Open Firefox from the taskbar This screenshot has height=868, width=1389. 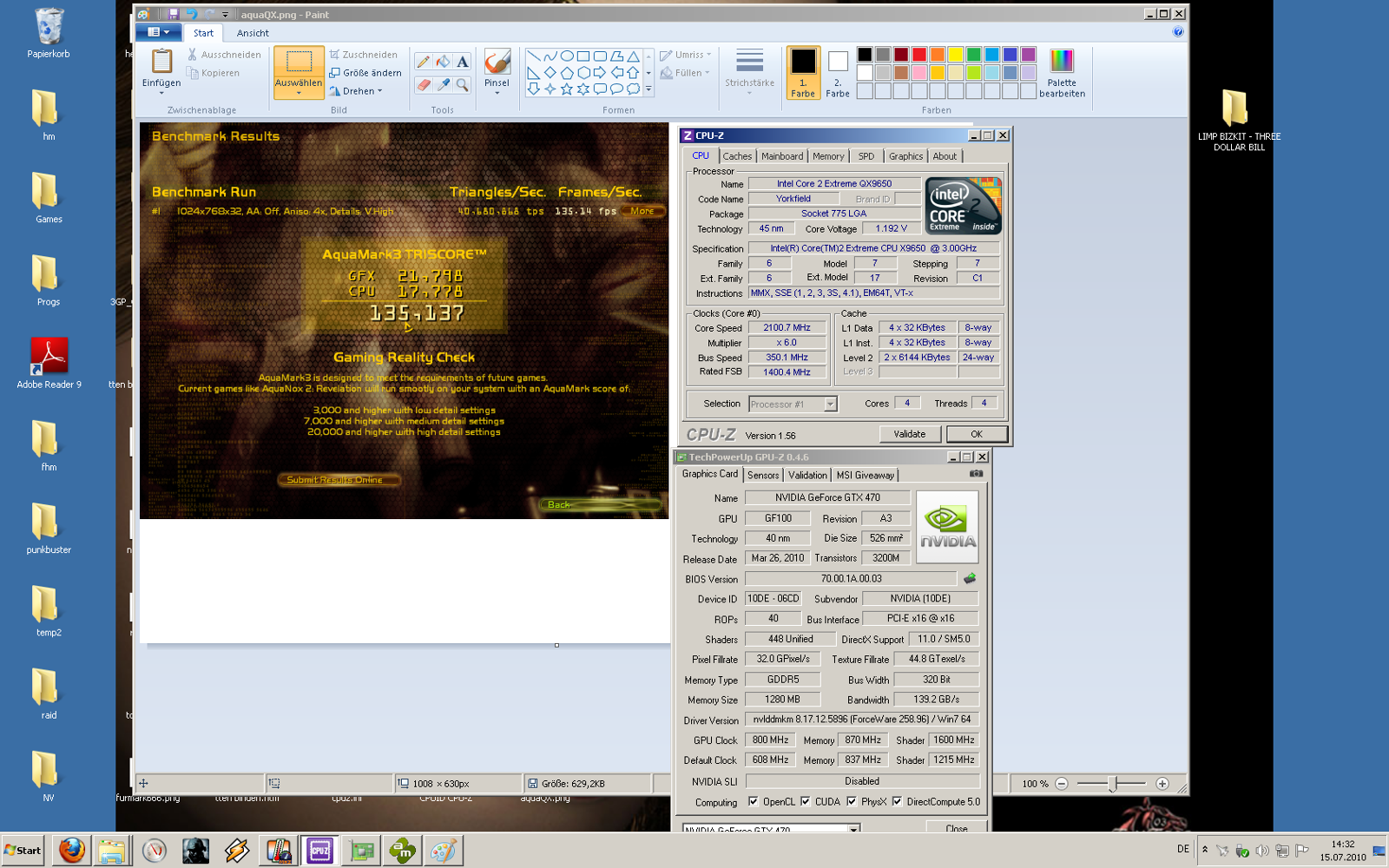pyautogui.click(x=72, y=851)
